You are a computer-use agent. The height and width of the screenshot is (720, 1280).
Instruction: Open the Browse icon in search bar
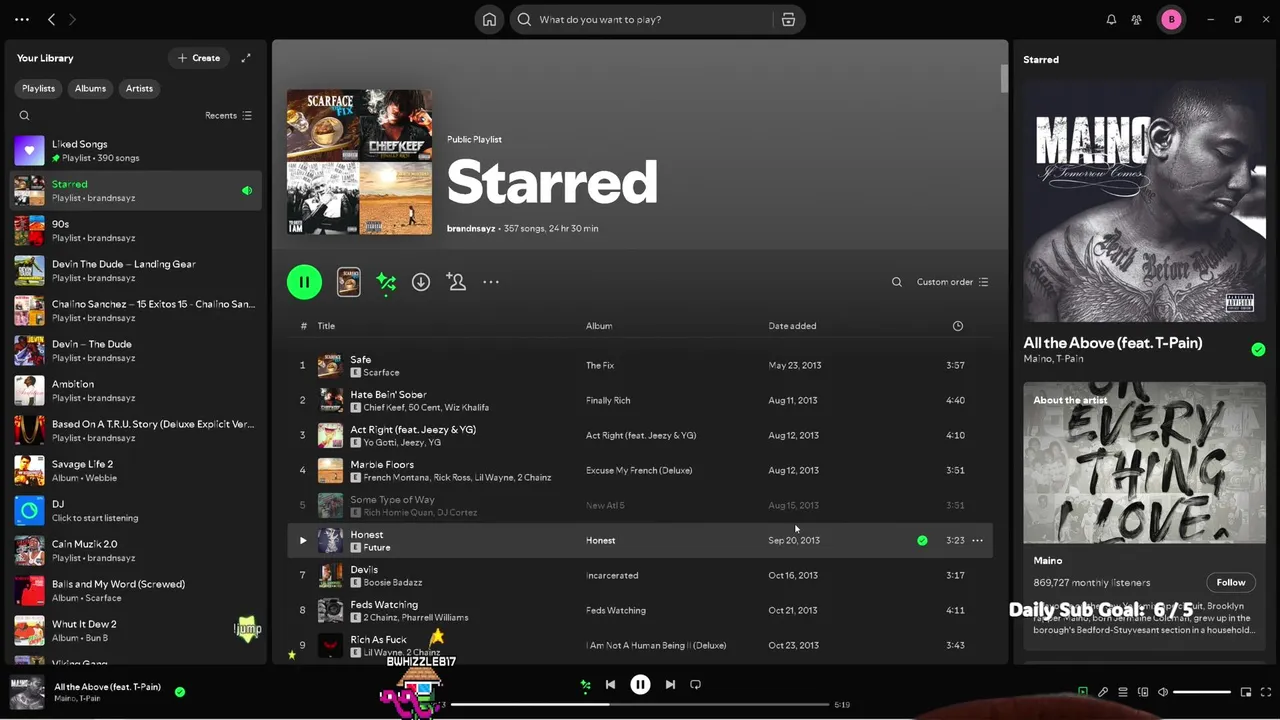(788, 20)
